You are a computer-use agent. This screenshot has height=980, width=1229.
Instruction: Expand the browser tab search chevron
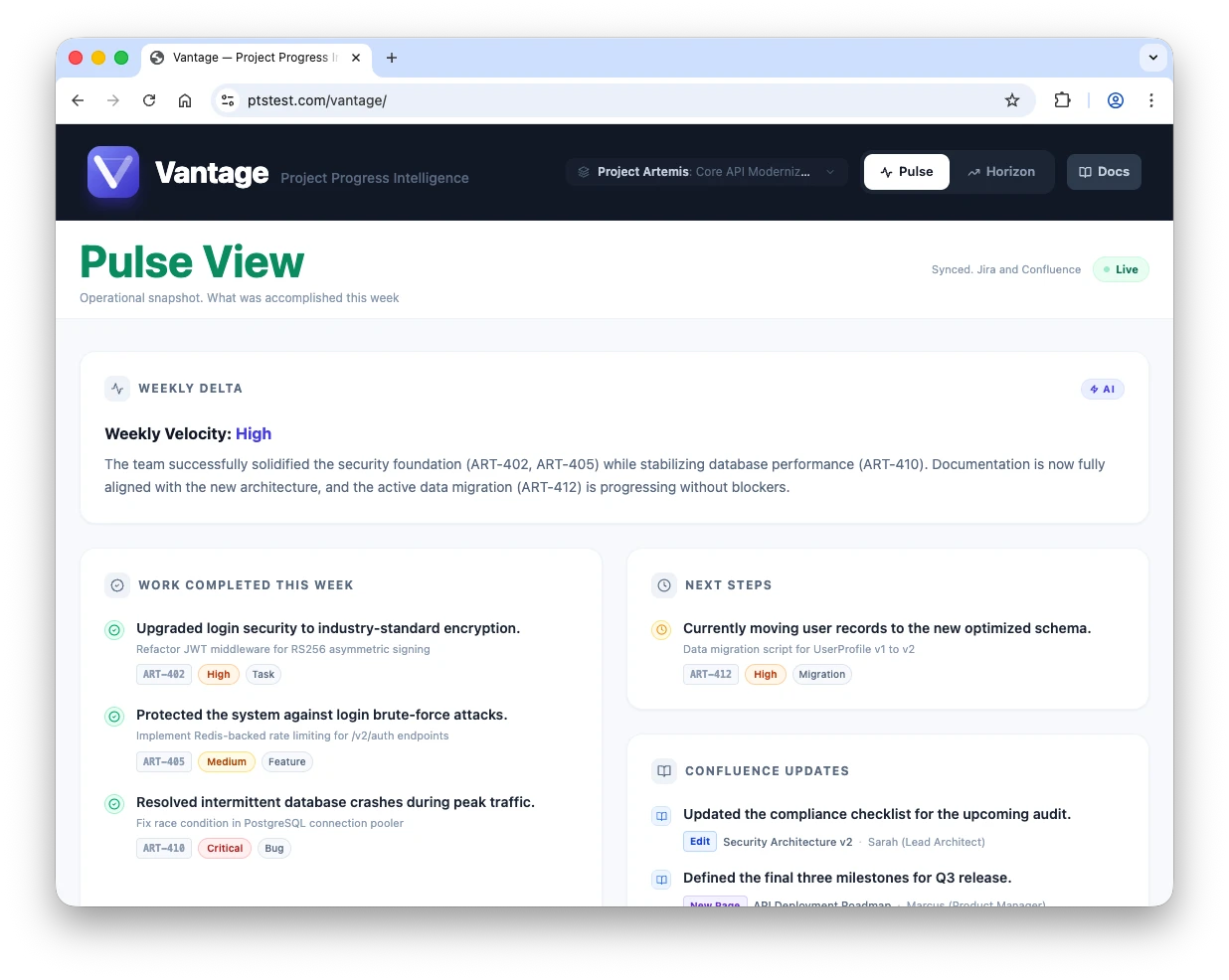(x=1152, y=58)
